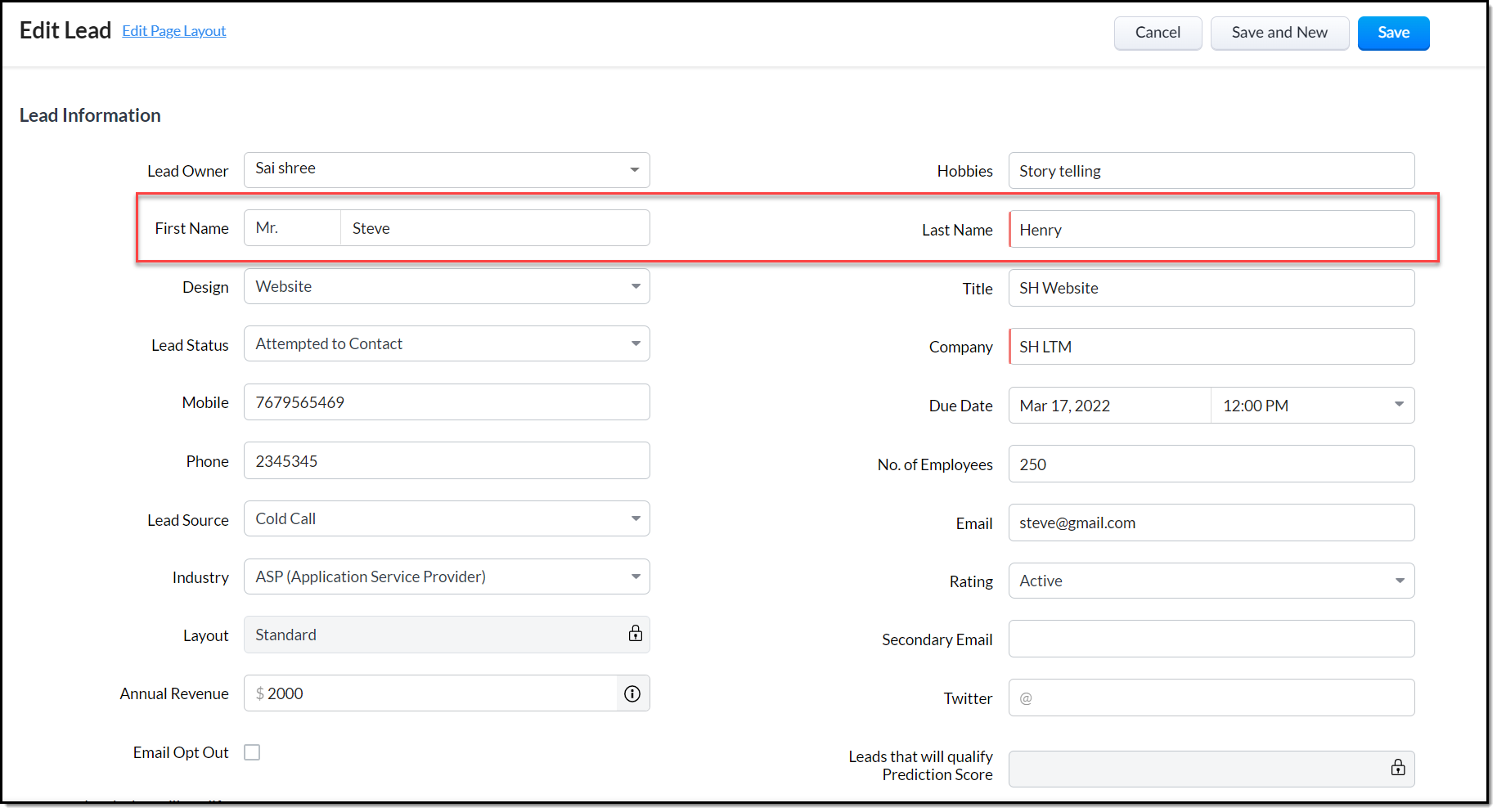This screenshot has width=1497, height=812.
Task: Open the Edit Page Layout link
Action: [173, 31]
